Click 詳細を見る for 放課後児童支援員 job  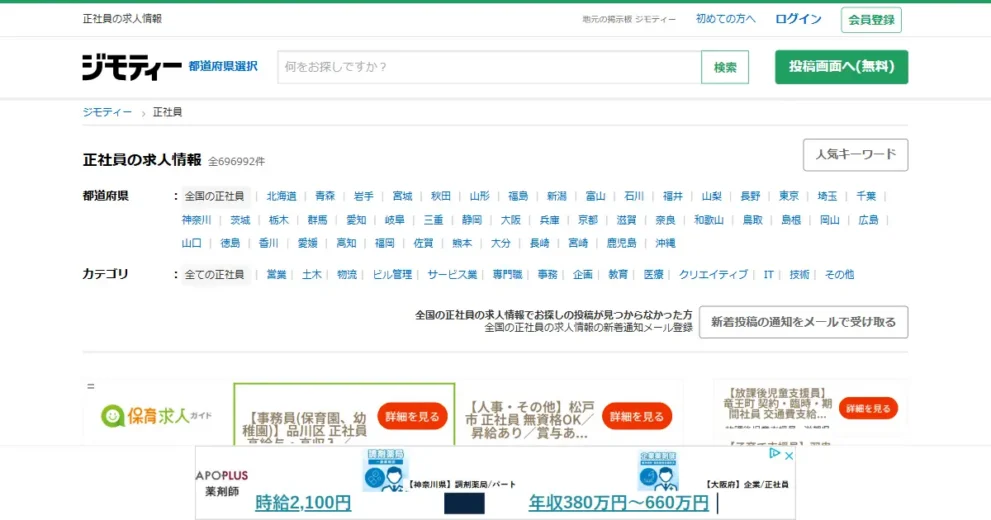pyautogui.click(x=868, y=409)
